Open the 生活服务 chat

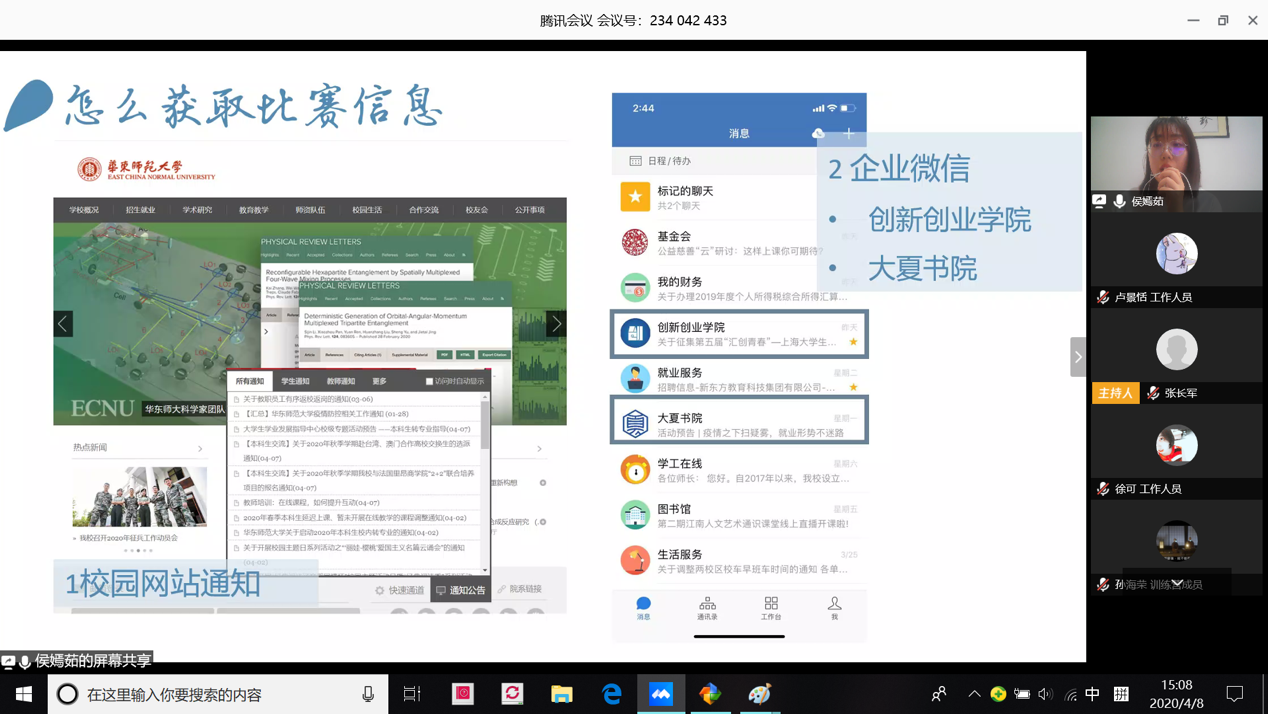[x=739, y=560]
